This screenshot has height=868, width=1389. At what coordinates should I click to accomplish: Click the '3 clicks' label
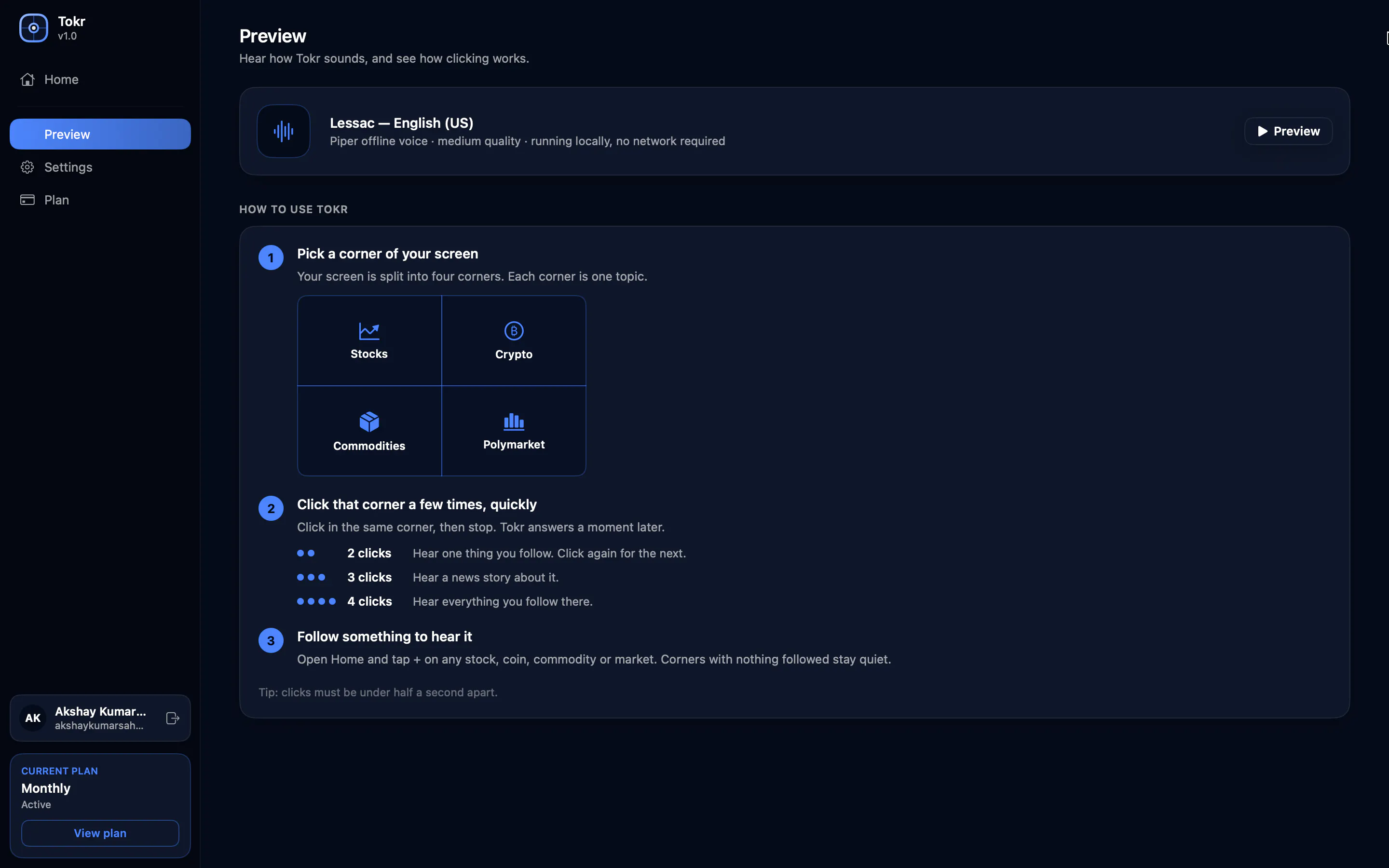(x=369, y=577)
